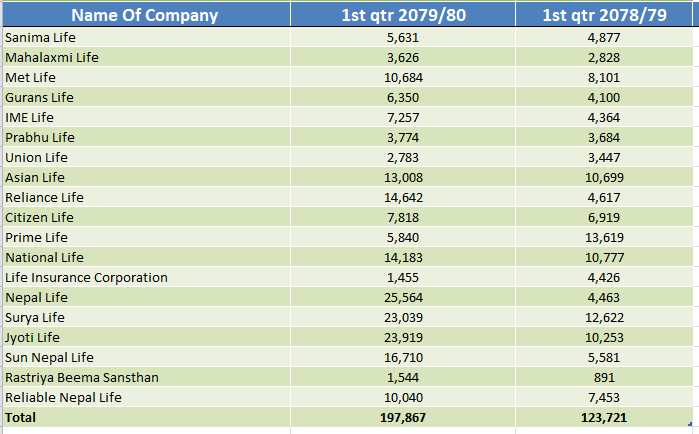
Task: Select the Jyoti Life value 23,919
Action: pos(403,337)
